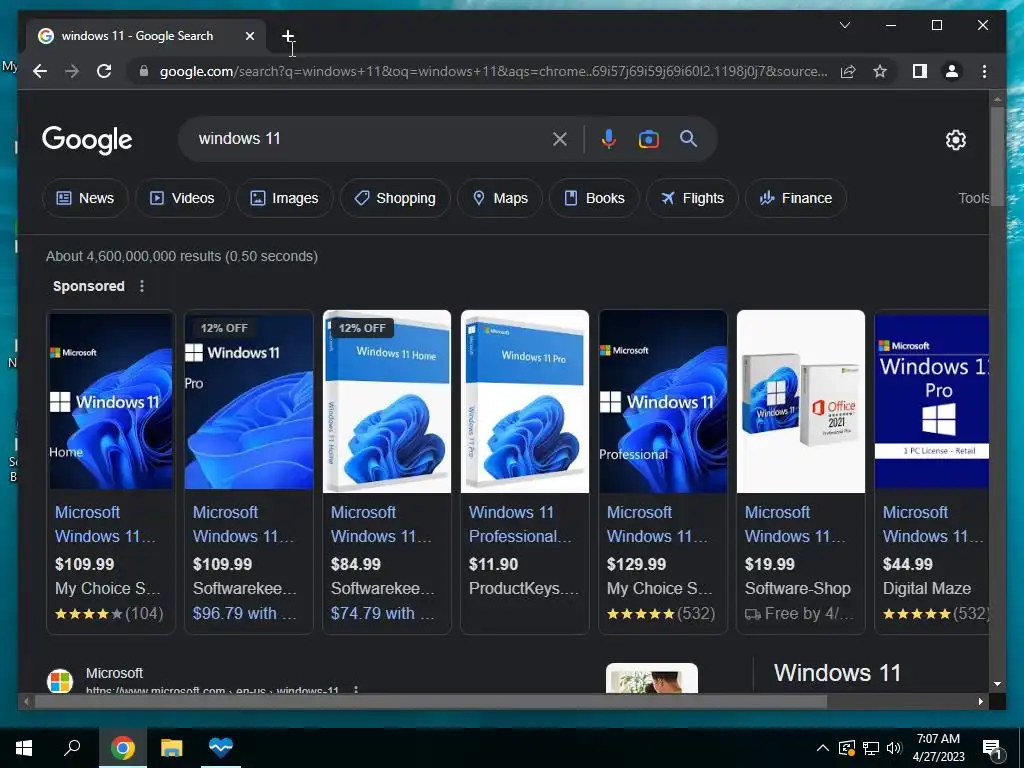Open the Windows 11 Home box image
This screenshot has height=768, width=1024.
[x=387, y=401]
